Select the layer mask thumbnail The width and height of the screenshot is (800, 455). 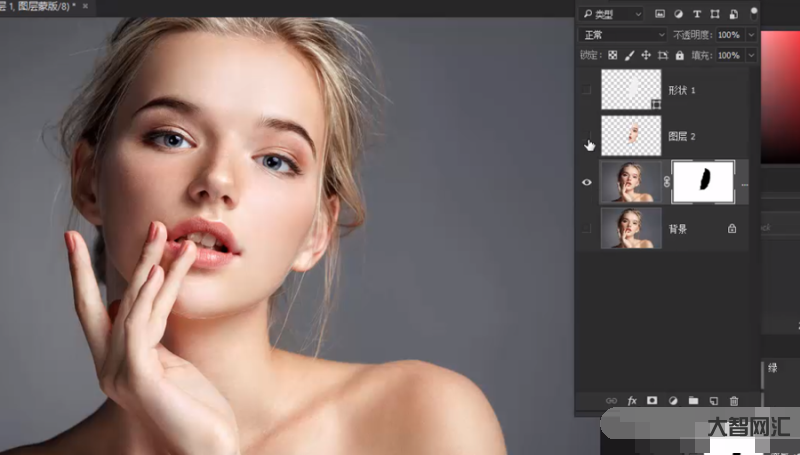704,181
